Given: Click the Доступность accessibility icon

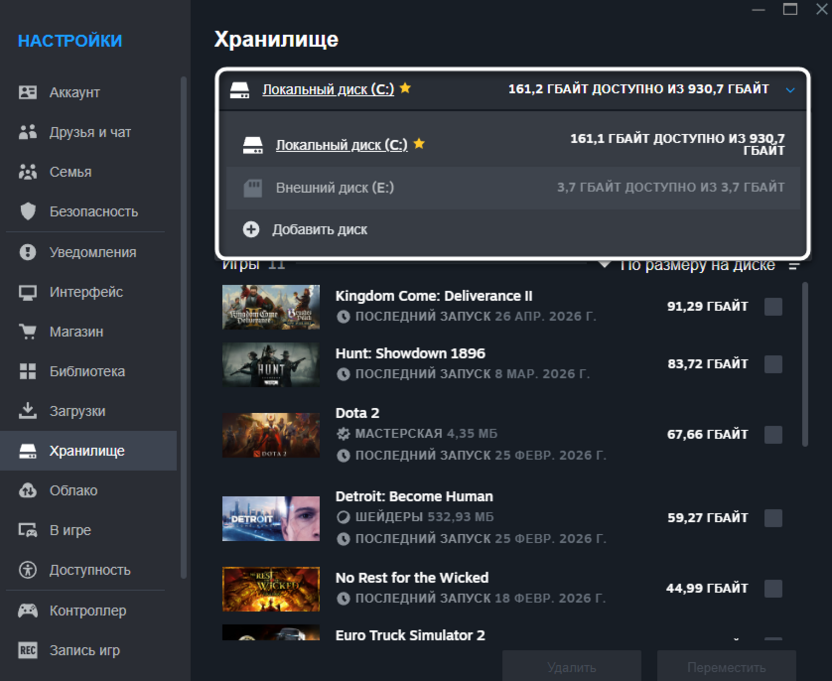Looking at the screenshot, I should coord(28,570).
